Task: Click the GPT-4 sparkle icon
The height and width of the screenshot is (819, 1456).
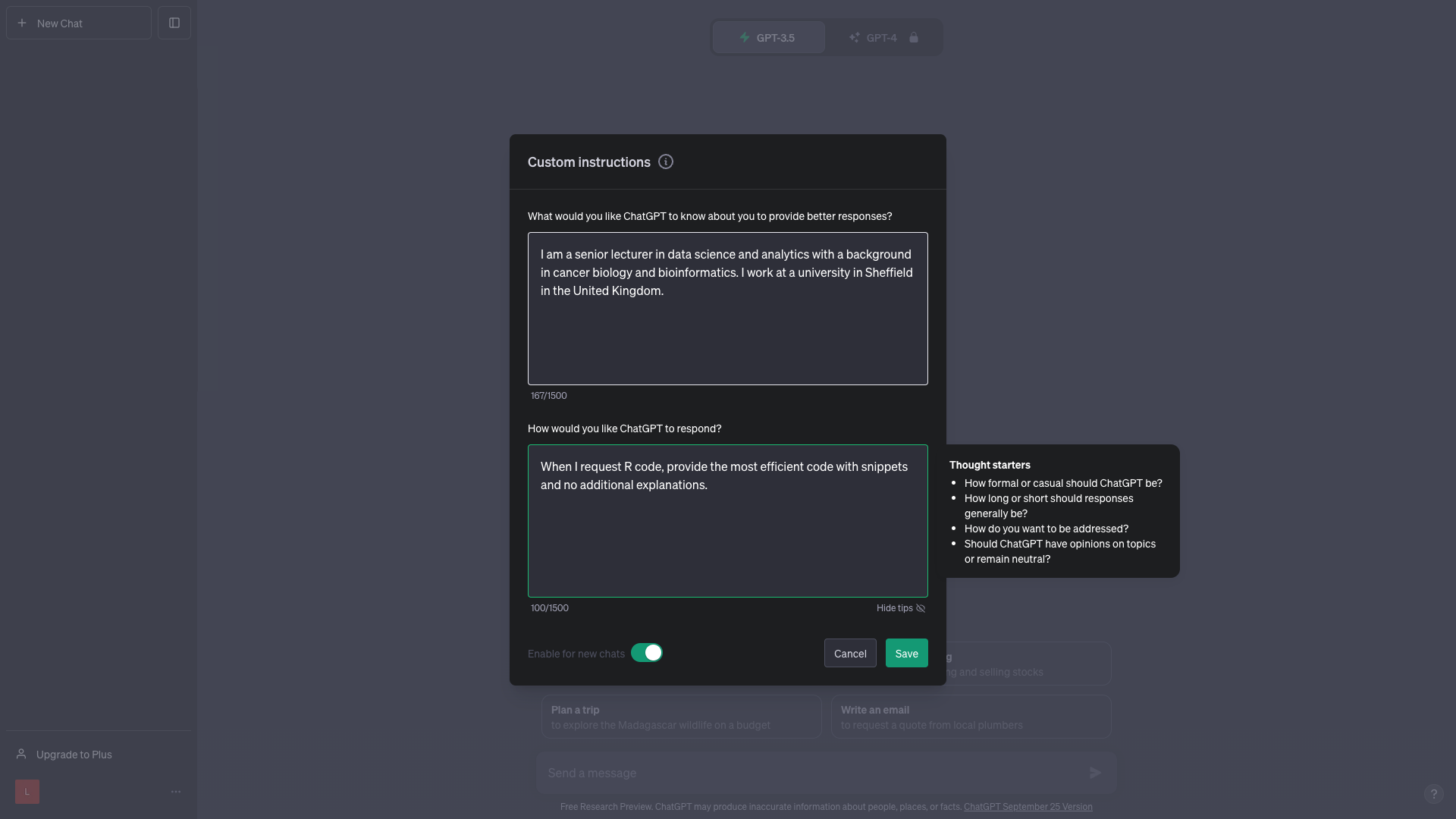Action: click(855, 37)
